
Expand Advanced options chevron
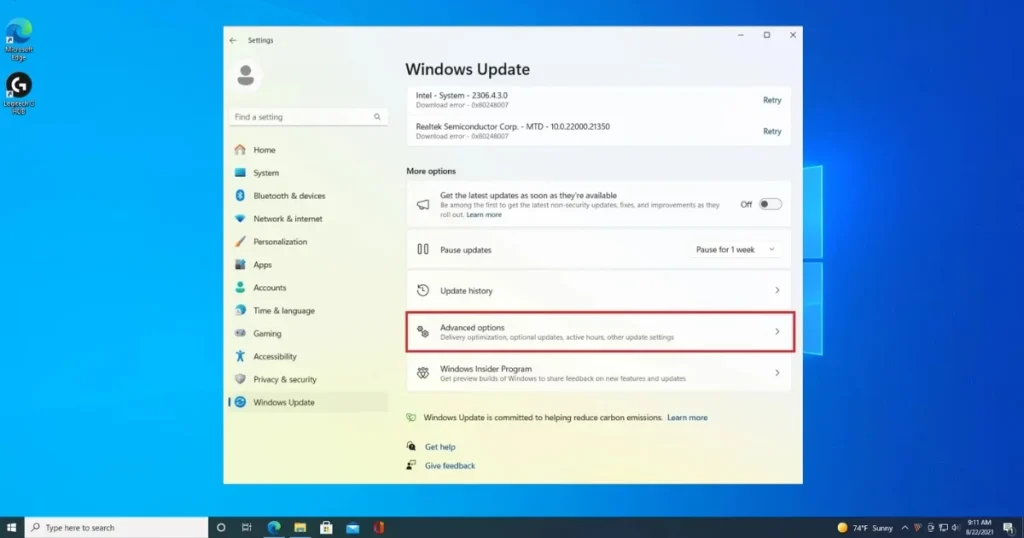click(777, 332)
